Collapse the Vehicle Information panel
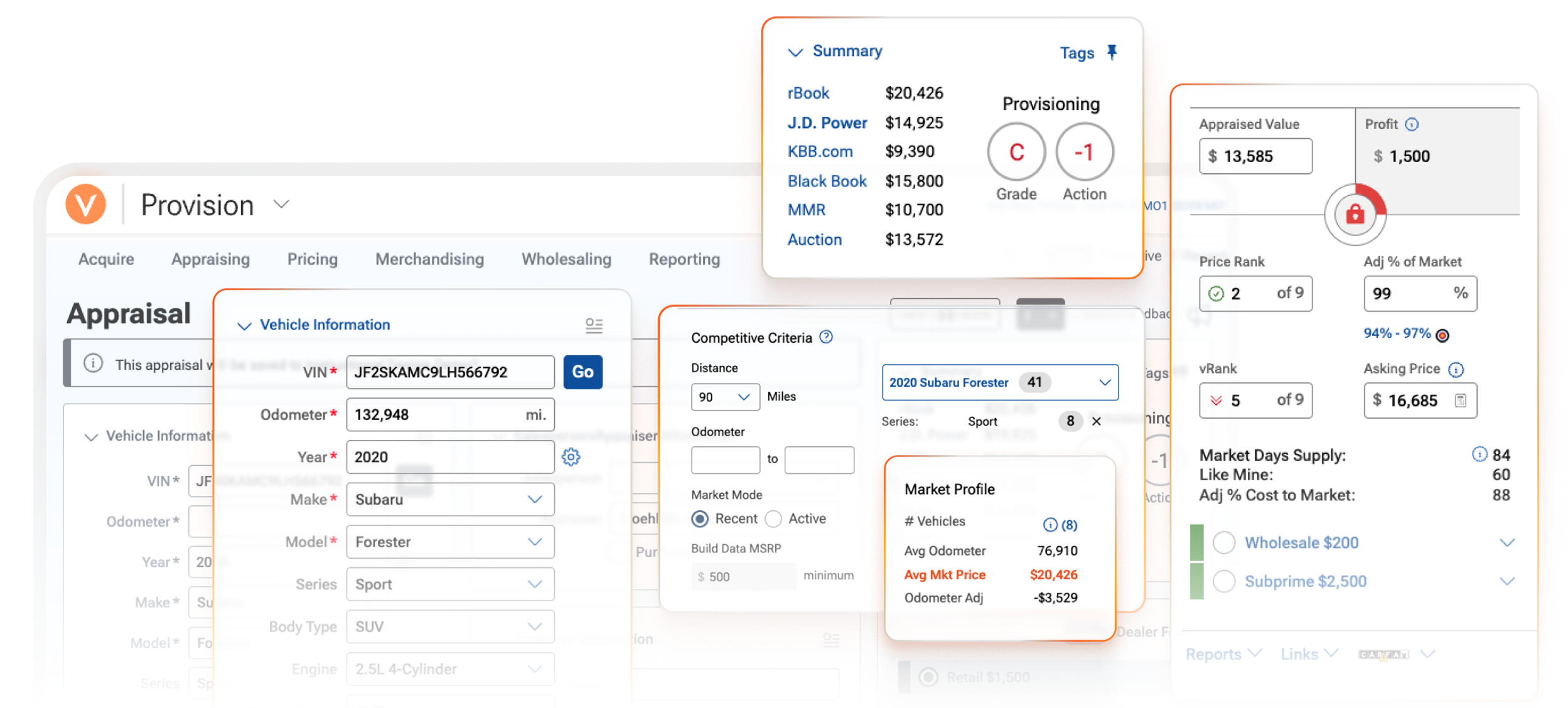Image resolution: width=1568 pixels, height=708 pixels. tap(244, 326)
